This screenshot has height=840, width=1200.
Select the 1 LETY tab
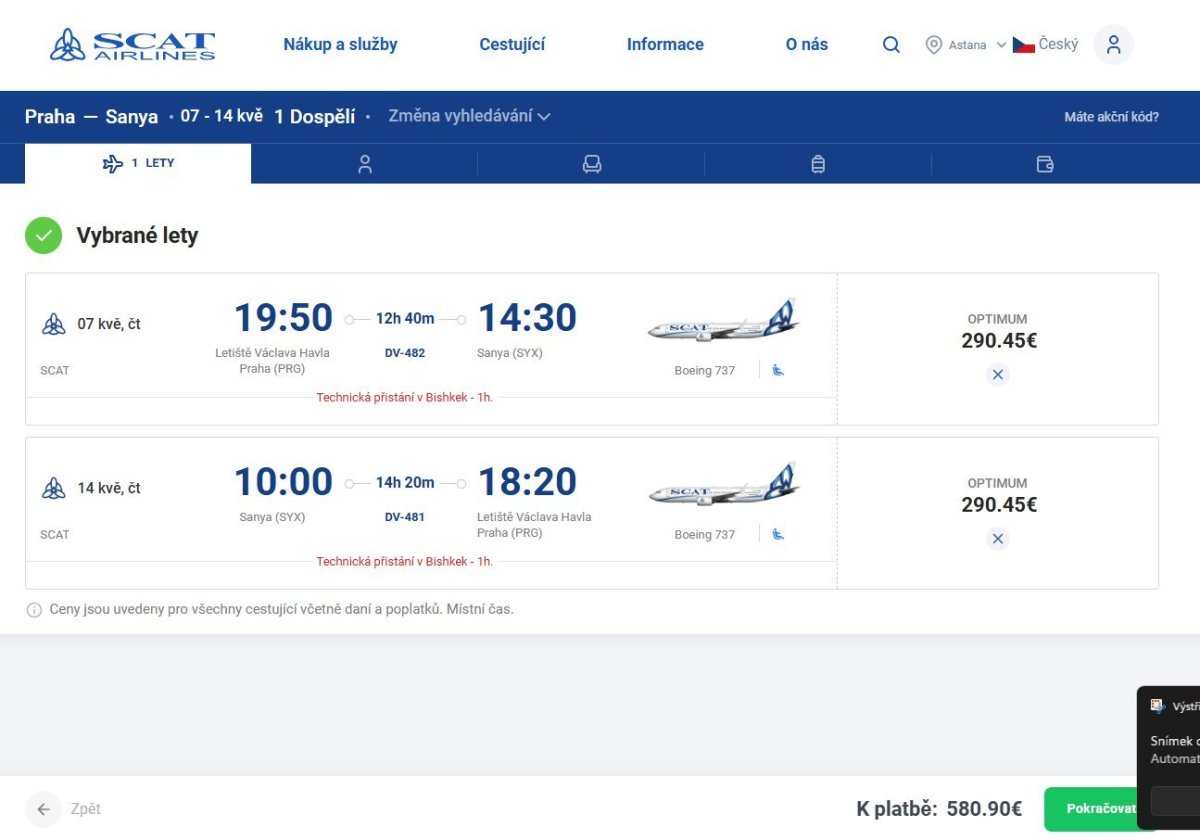(138, 163)
